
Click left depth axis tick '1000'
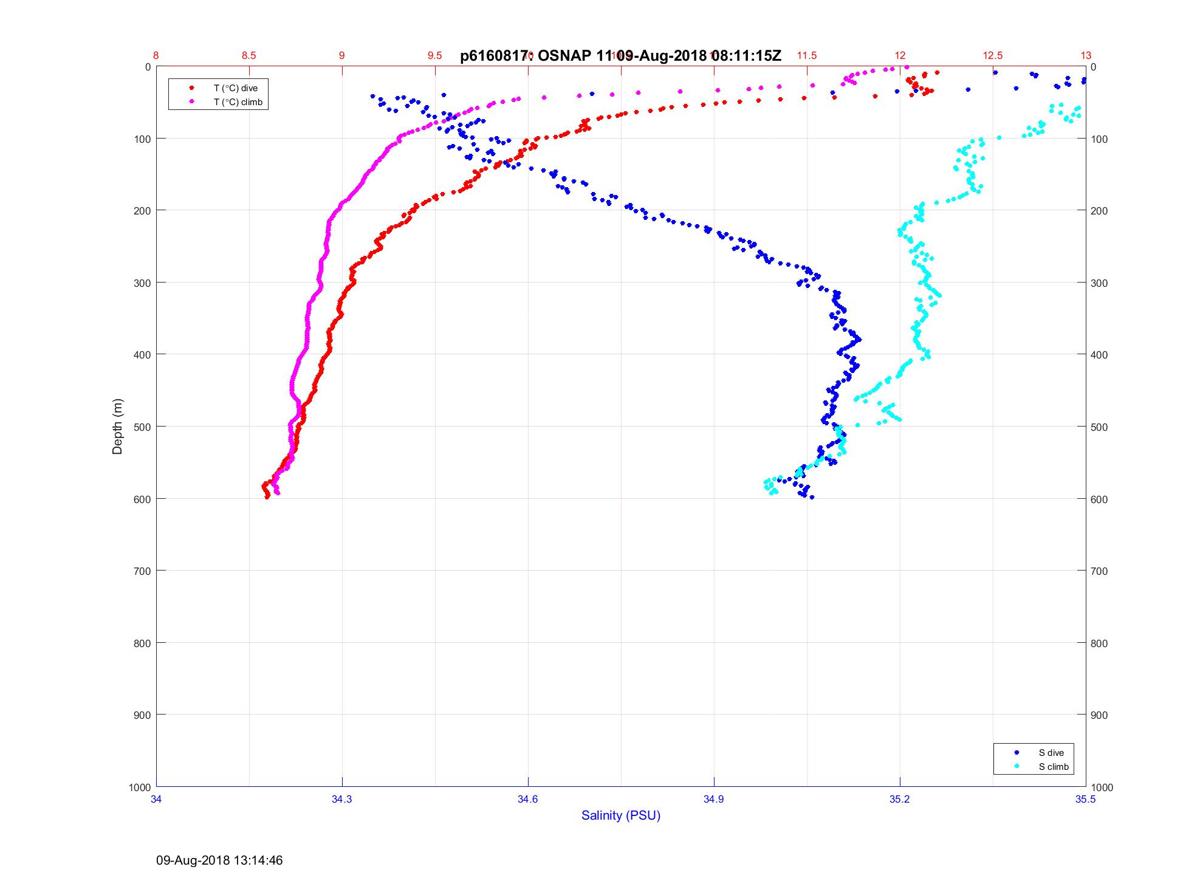(139, 787)
